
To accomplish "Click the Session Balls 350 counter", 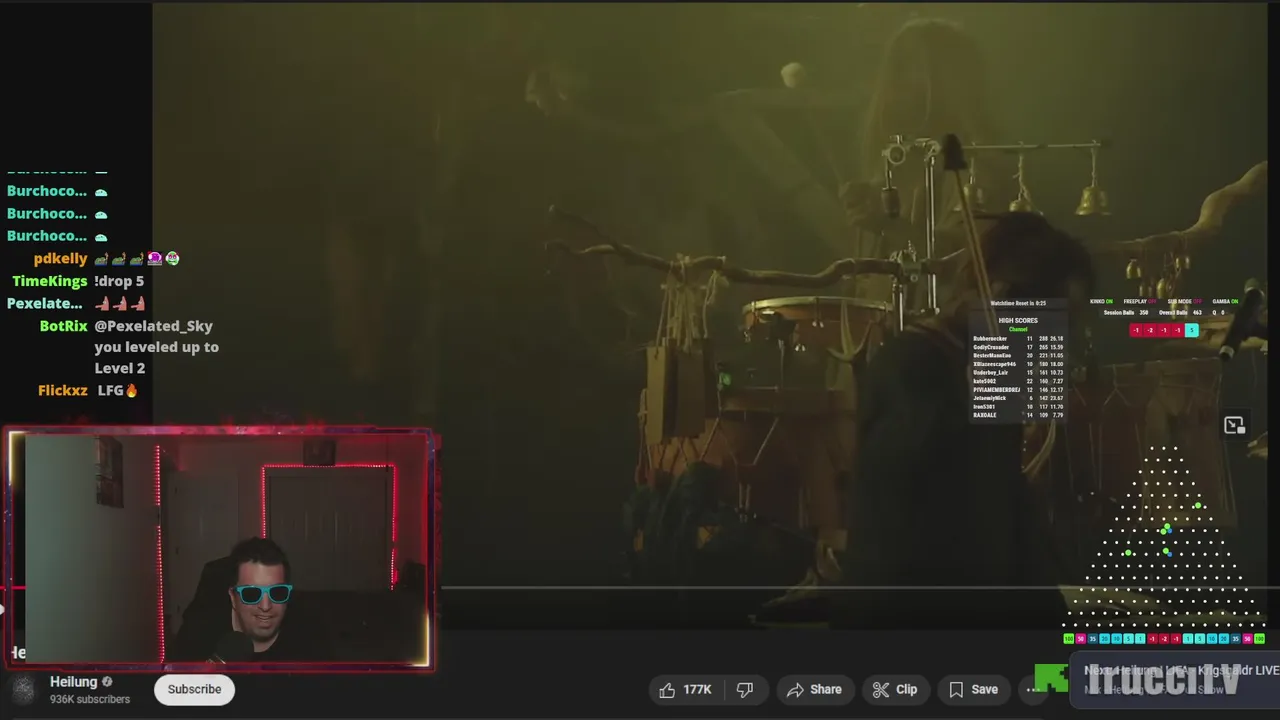I will click(x=1126, y=313).
